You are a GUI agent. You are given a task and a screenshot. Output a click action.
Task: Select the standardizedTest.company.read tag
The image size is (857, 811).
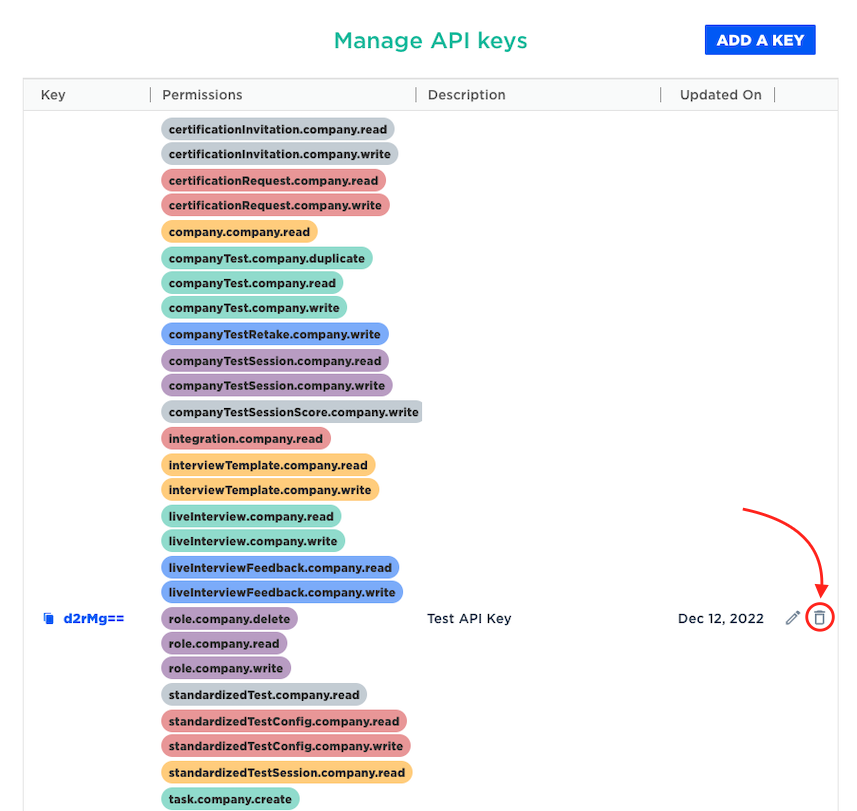(264, 694)
